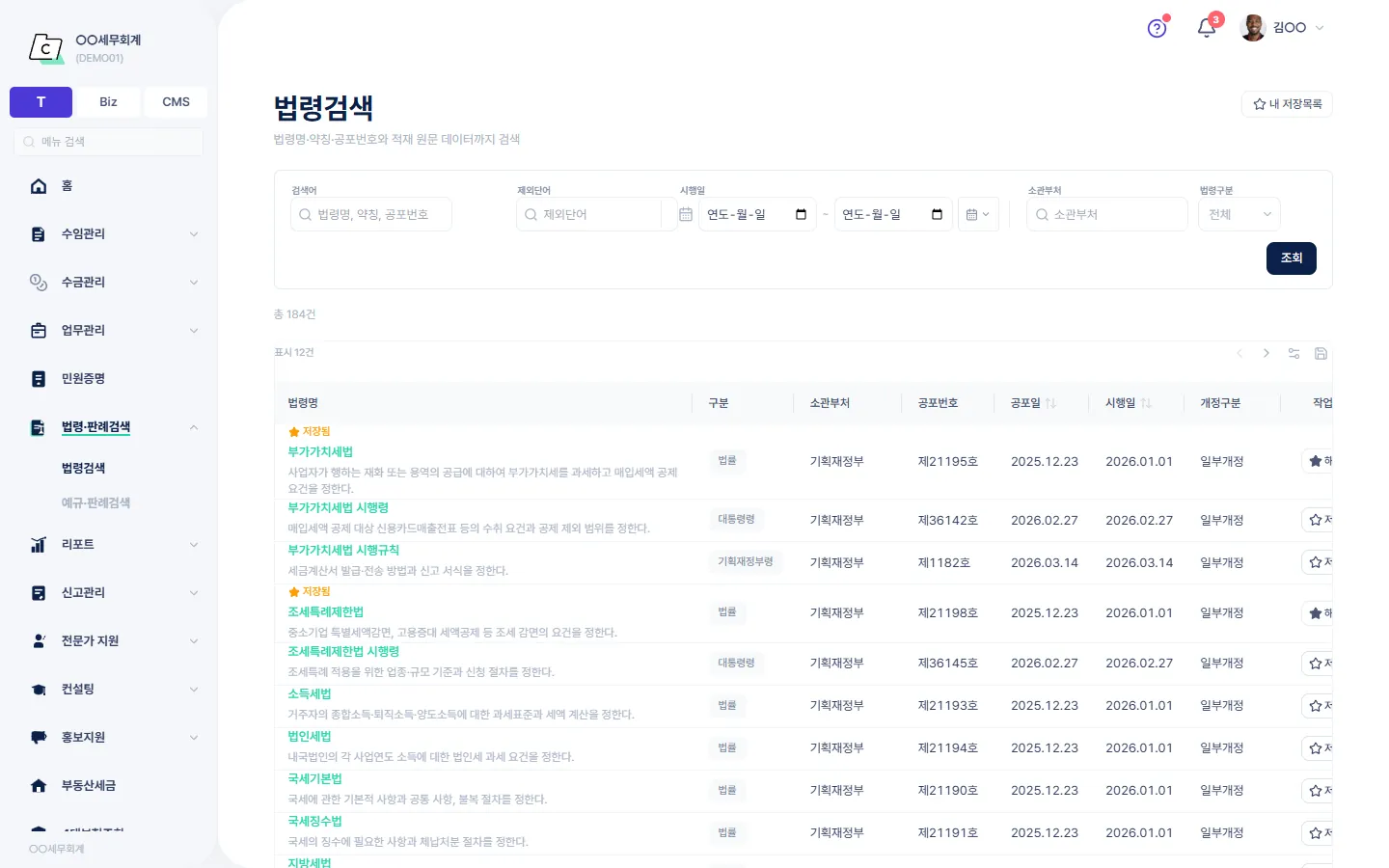This screenshot has width=1389, height=868.
Task: Open the 홈 menu item
Action: coord(68,186)
